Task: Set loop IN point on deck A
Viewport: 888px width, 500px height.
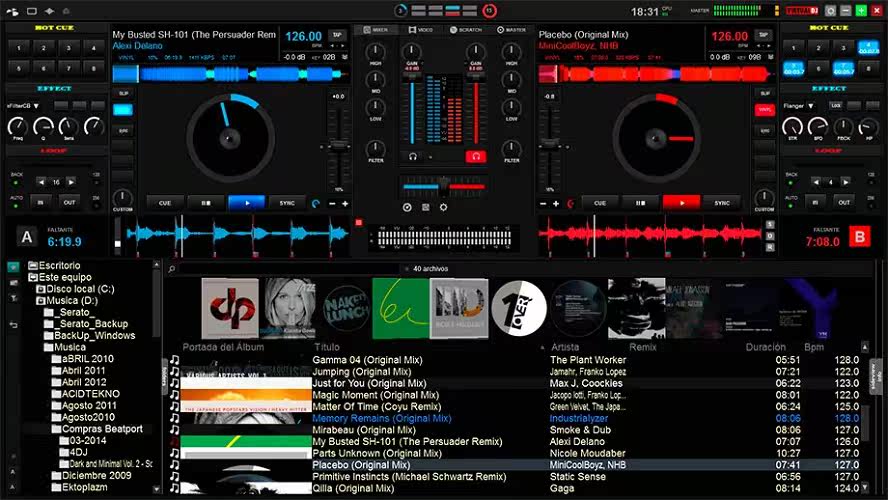Action: point(41,202)
